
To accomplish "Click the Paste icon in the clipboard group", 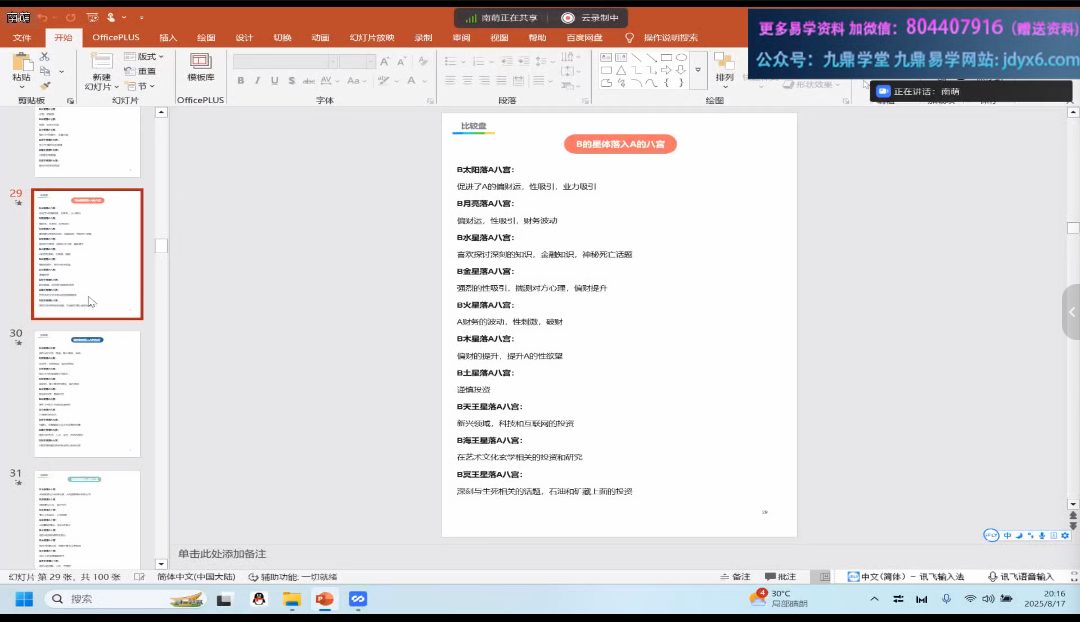I will [21, 62].
